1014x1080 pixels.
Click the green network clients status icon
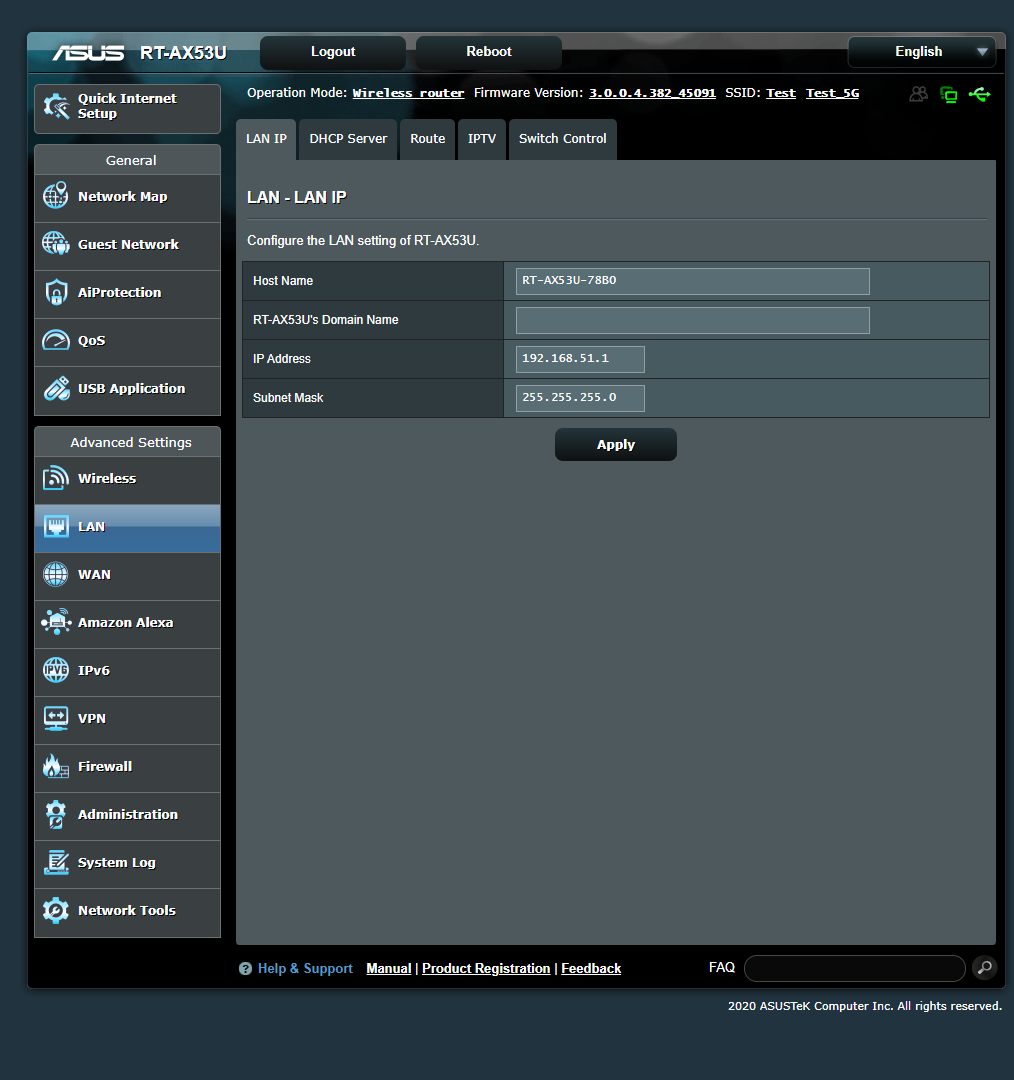point(949,94)
